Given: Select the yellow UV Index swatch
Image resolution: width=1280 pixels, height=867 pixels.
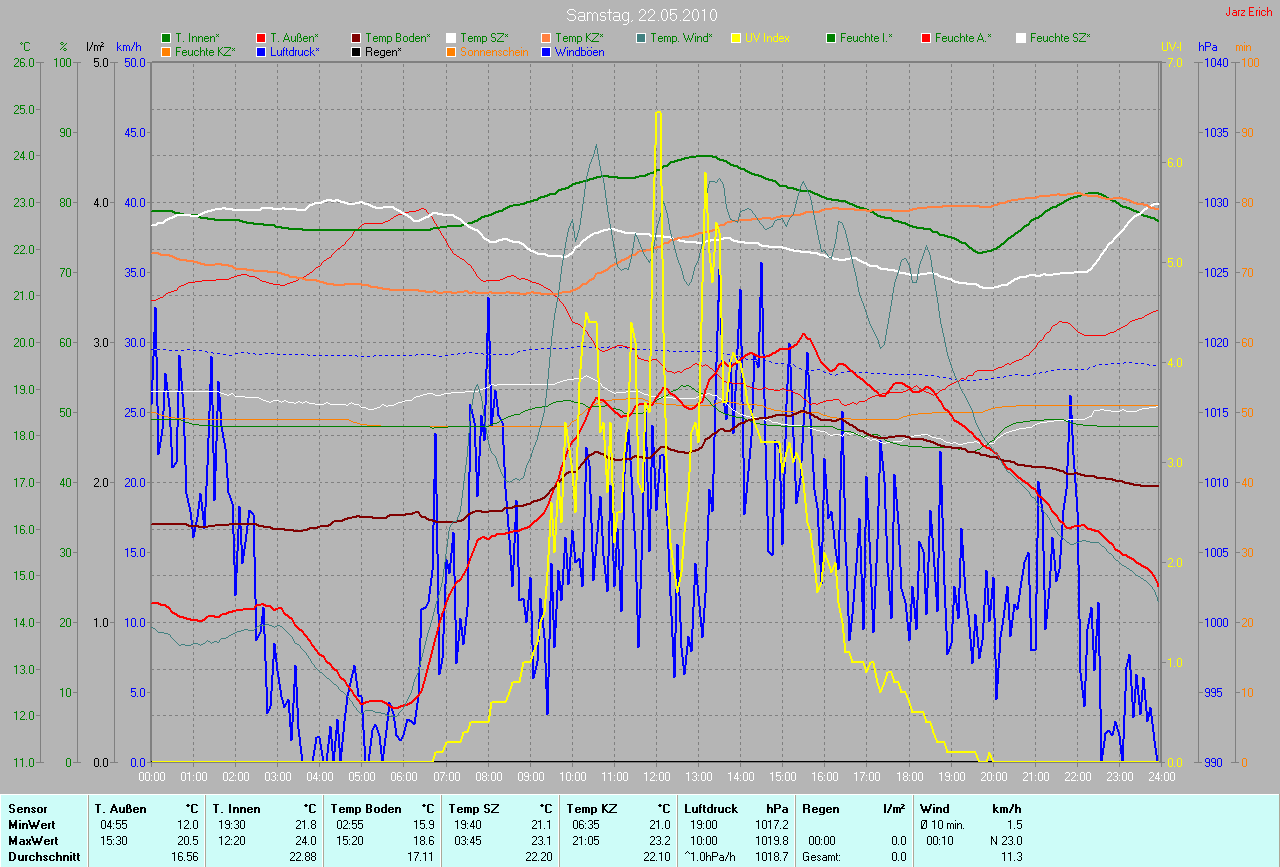Looking at the screenshot, I should (736, 38).
